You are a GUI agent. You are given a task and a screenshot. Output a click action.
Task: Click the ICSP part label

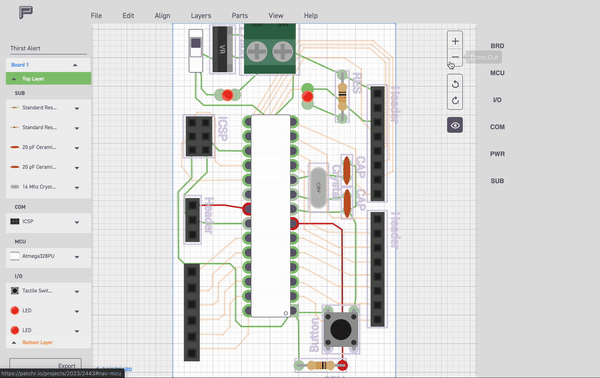click(x=28, y=221)
